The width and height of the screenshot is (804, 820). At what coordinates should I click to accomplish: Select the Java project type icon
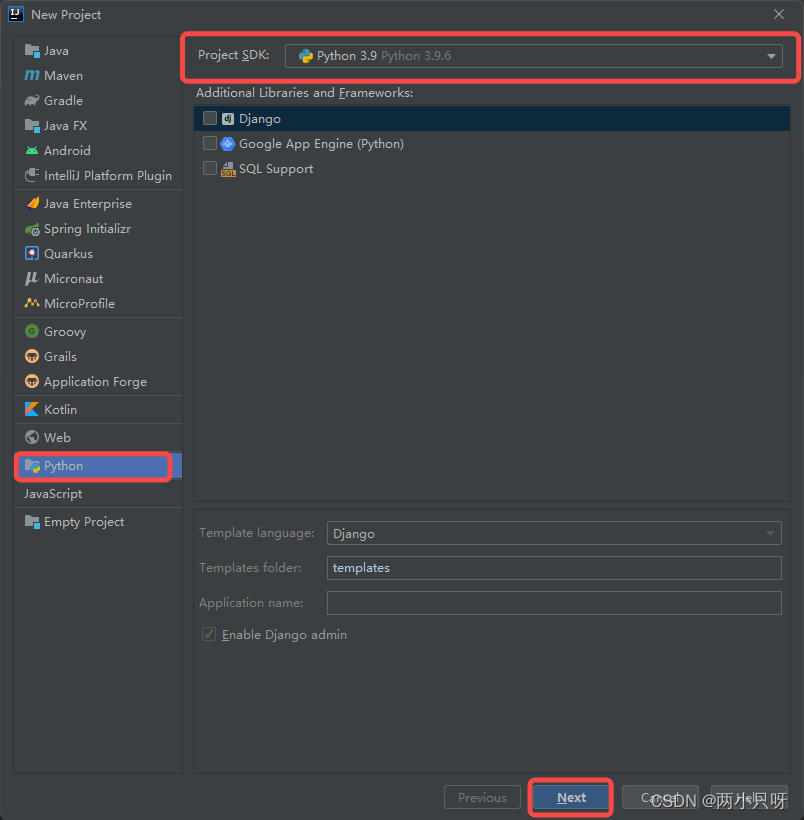pyautogui.click(x=32, y=51)
